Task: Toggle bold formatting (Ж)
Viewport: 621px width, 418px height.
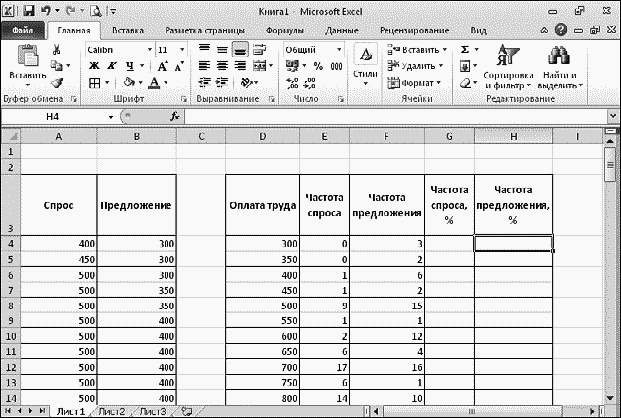Action: tap(93, 66)
